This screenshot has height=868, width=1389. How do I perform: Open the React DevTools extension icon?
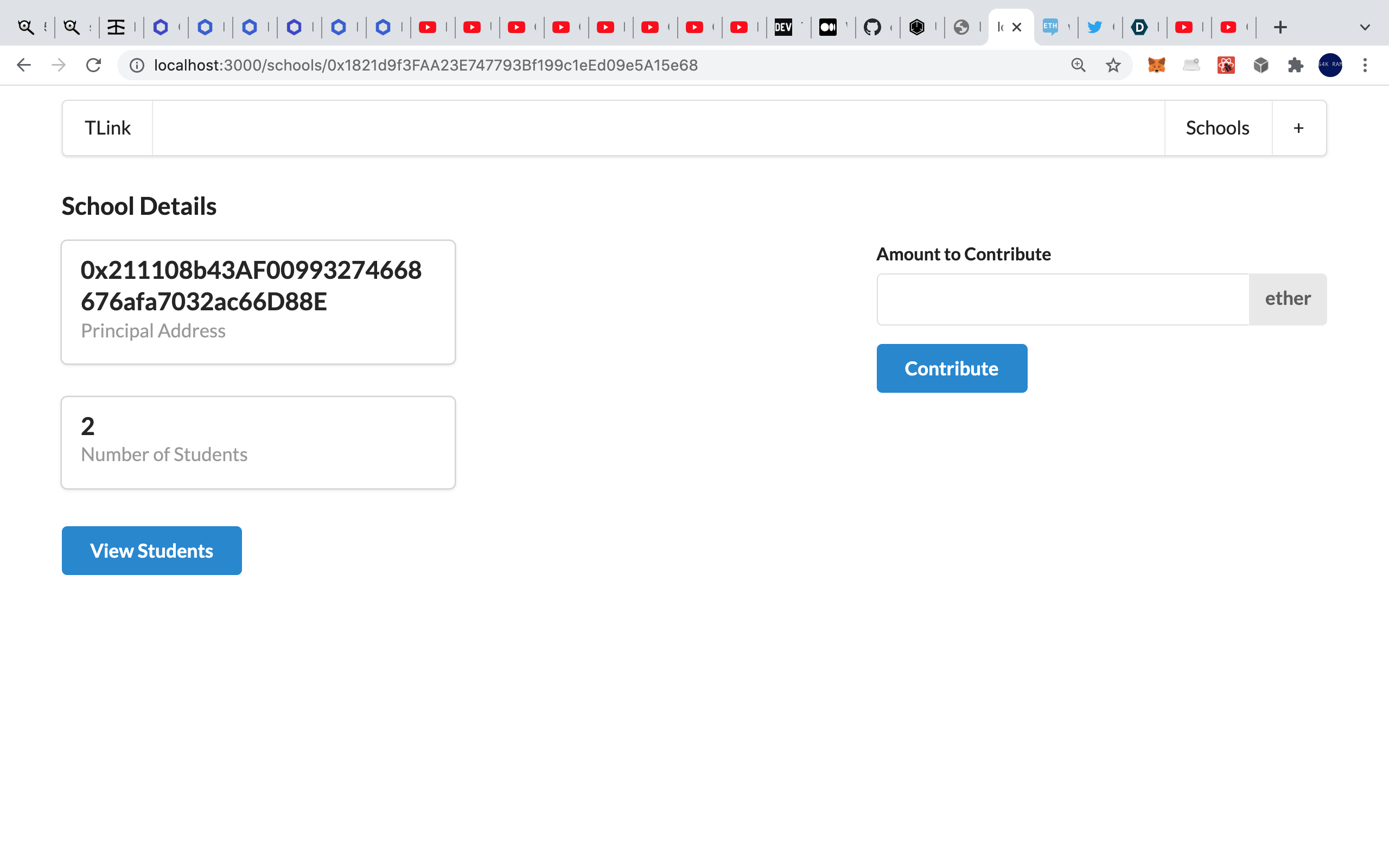point(1226,65)
